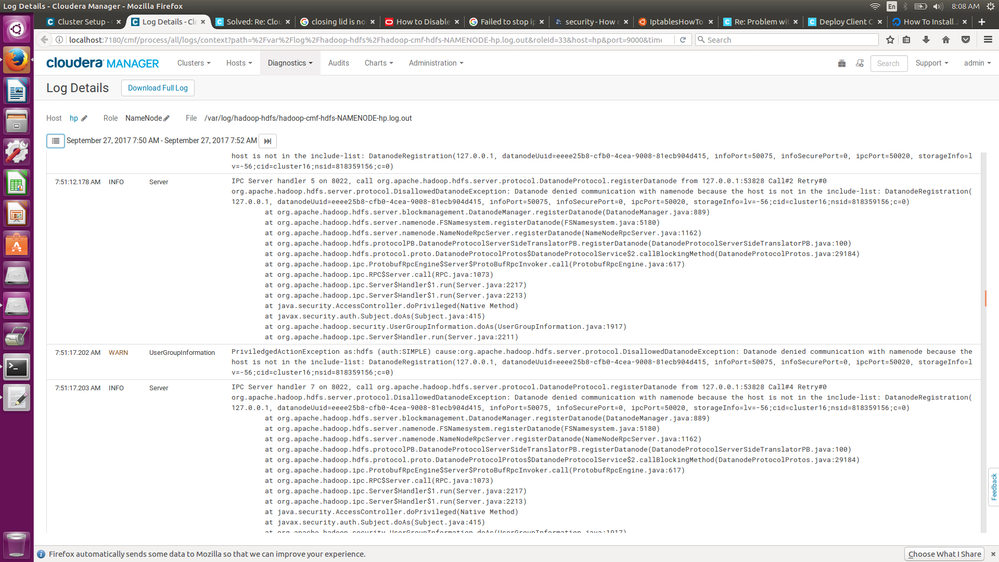
Task: Switch to 'How to Disable' tab
Action: click(x=422, y=22)
